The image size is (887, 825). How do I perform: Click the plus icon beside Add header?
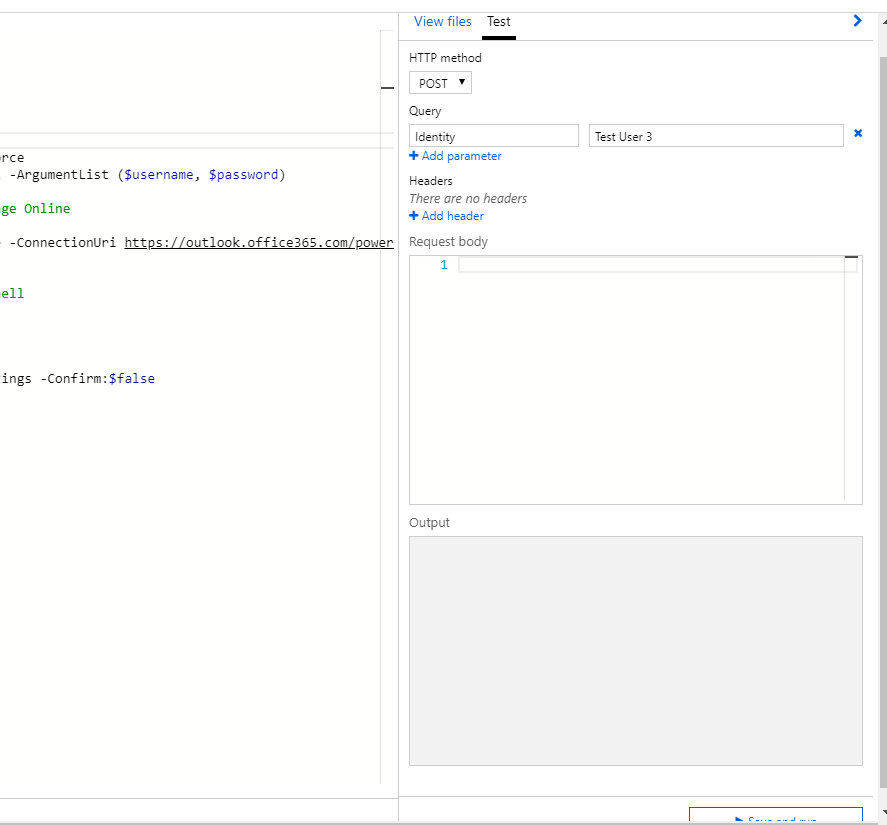[x=414, y=216]
